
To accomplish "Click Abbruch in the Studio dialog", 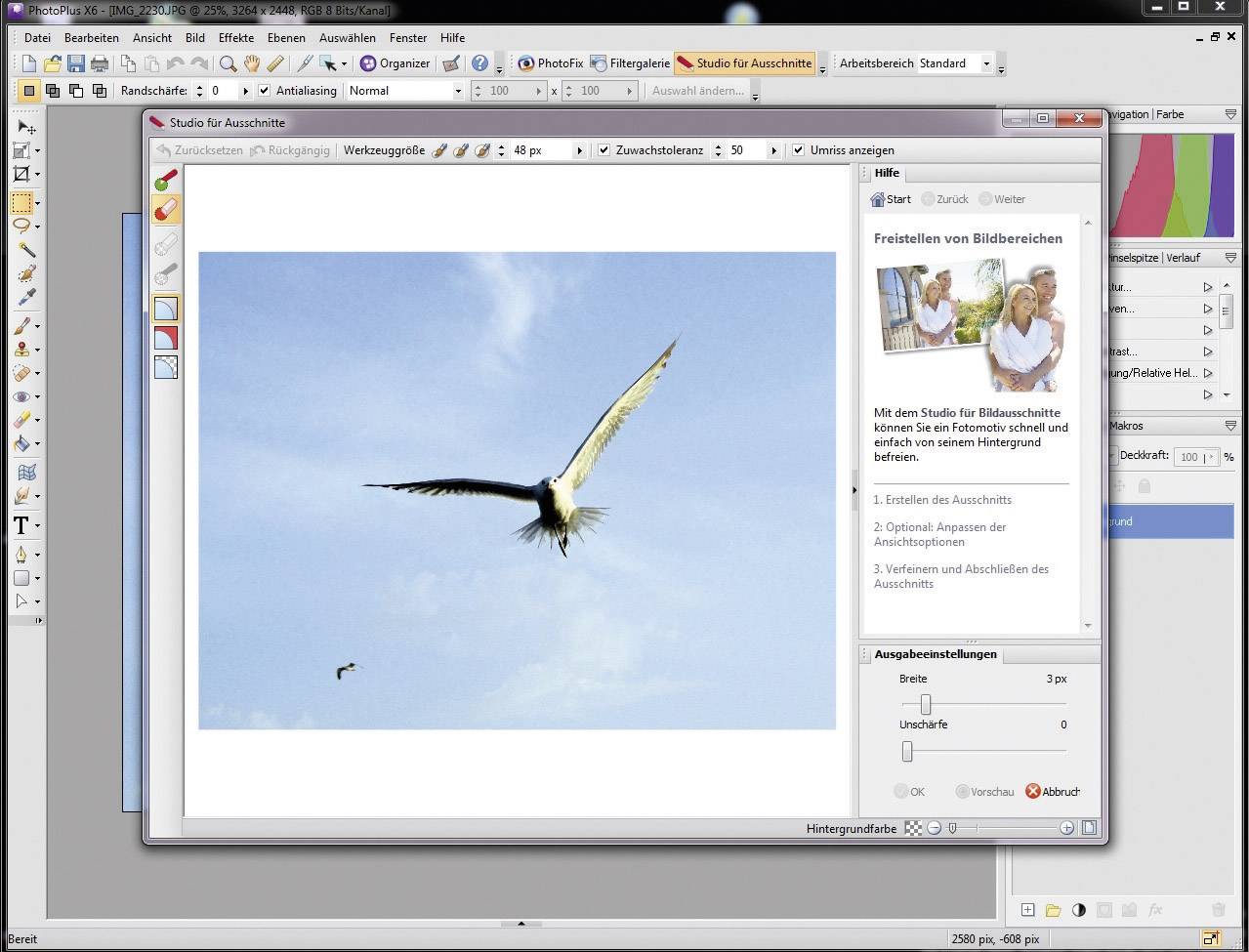I will point(1052,792).
